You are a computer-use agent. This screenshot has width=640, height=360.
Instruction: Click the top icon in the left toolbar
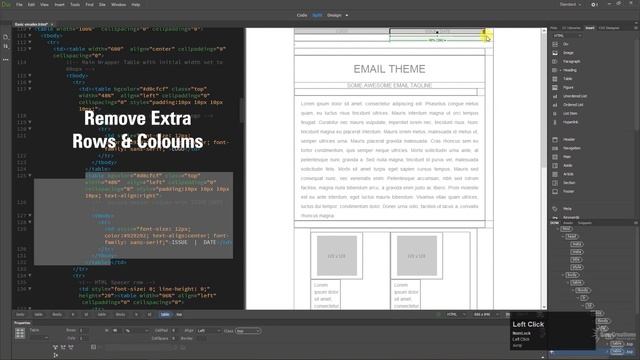tap(6, 37)
